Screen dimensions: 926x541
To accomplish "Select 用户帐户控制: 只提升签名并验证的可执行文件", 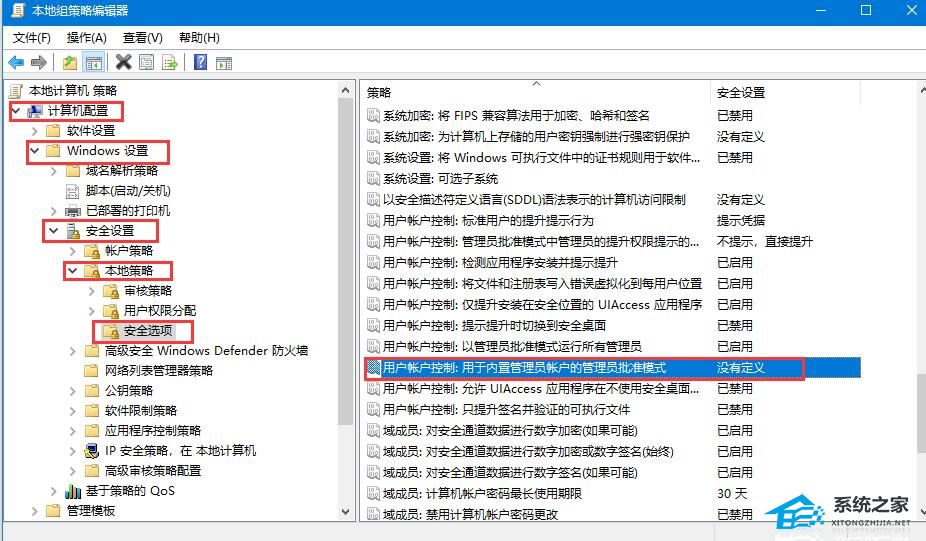I will click(x=506, y=410).
